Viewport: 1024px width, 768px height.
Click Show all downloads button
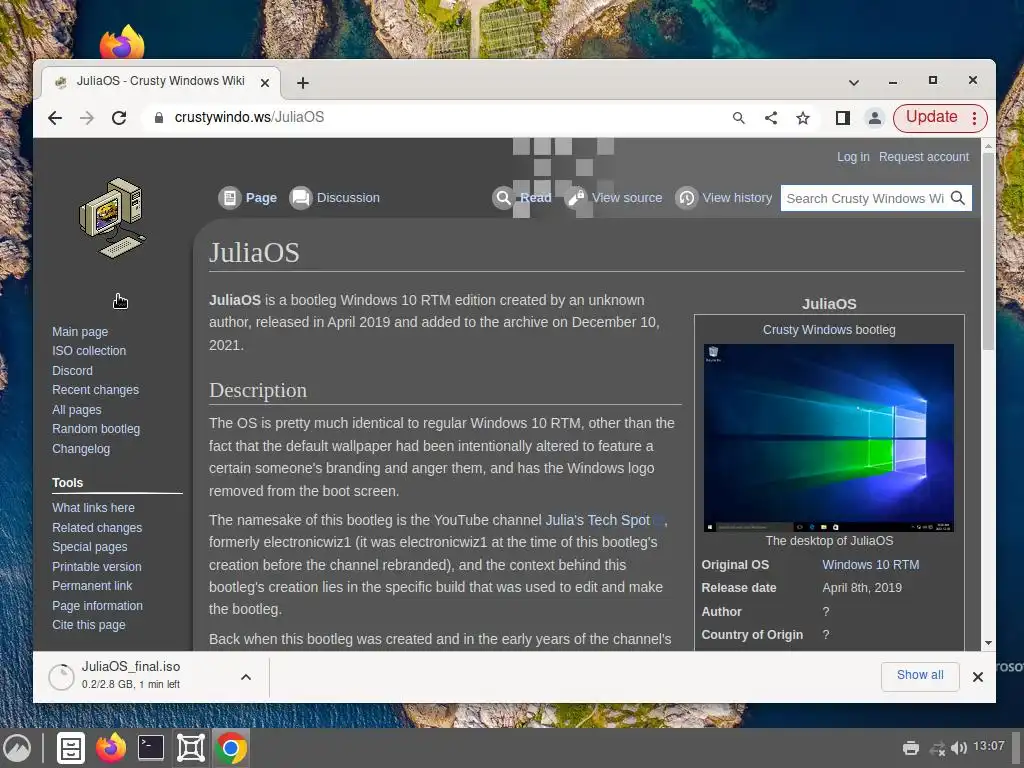920,675
